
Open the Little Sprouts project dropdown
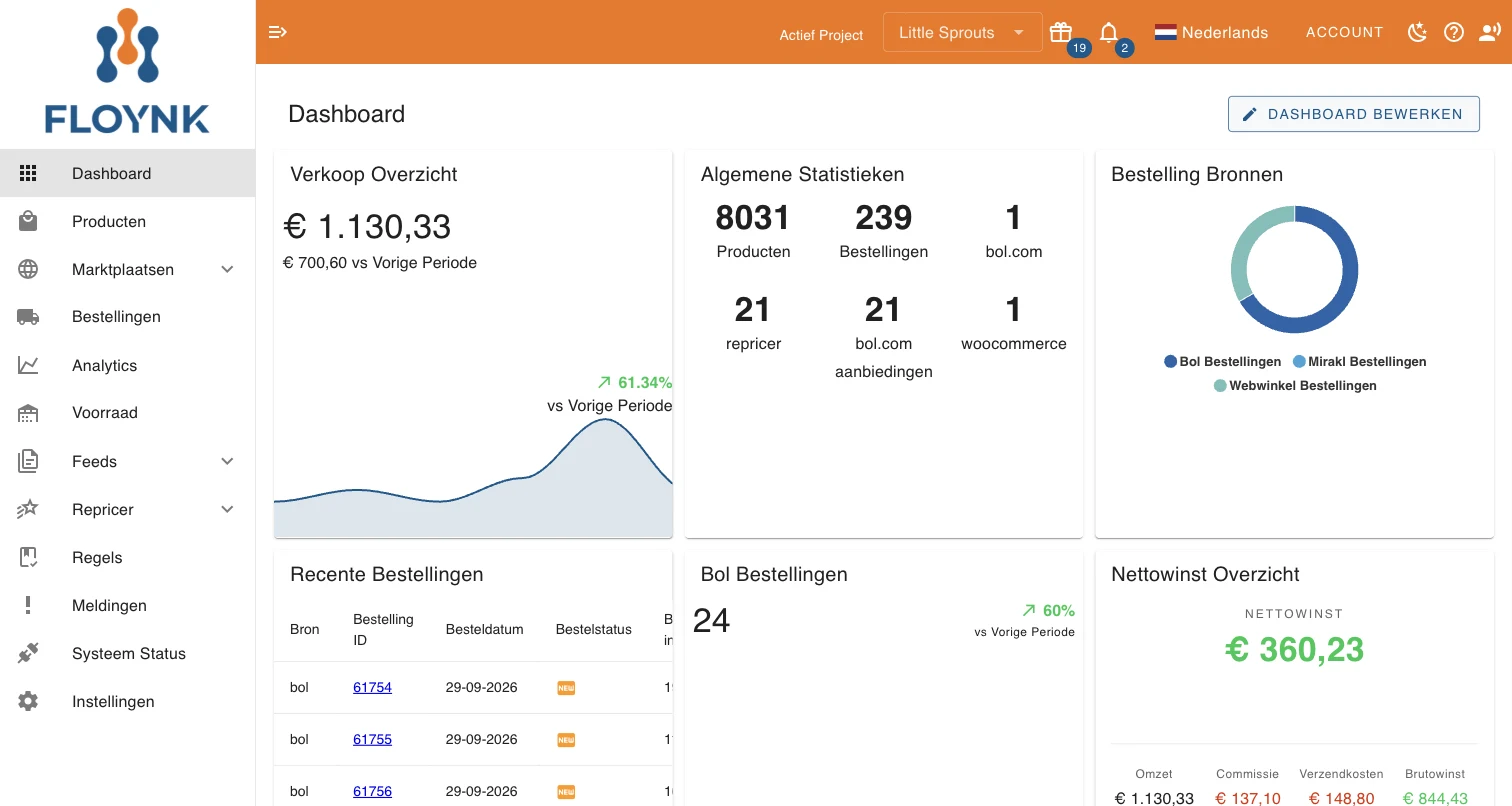[962, 32]
